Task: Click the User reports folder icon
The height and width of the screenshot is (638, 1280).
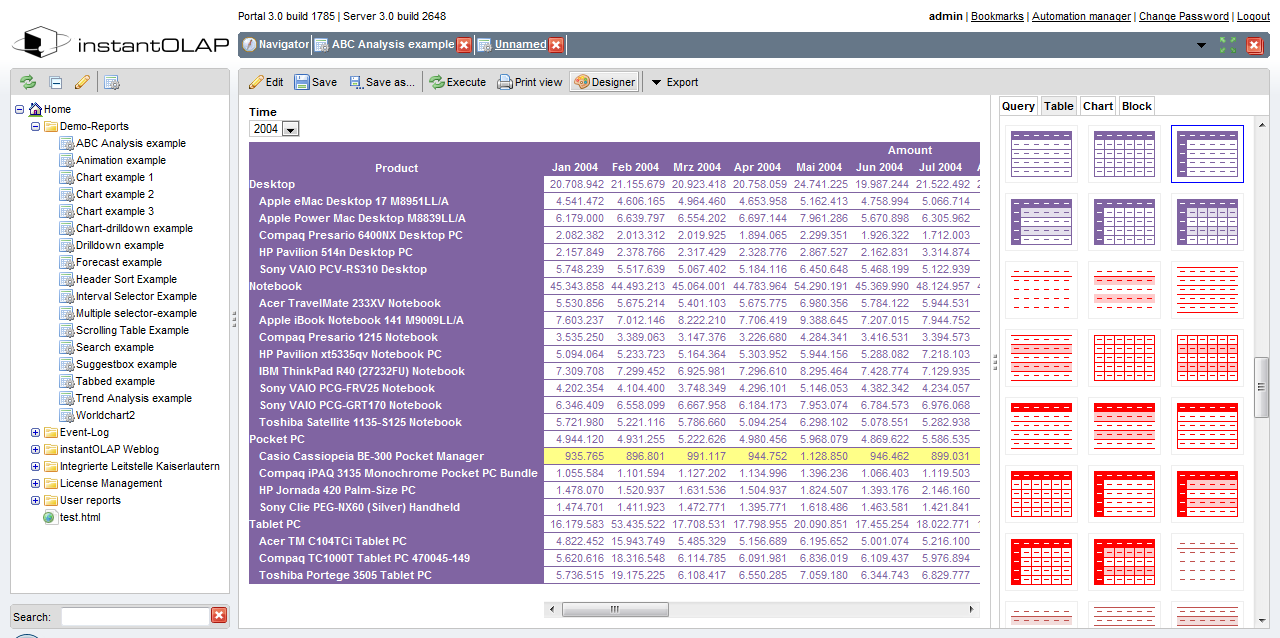Action: (51, 500)
